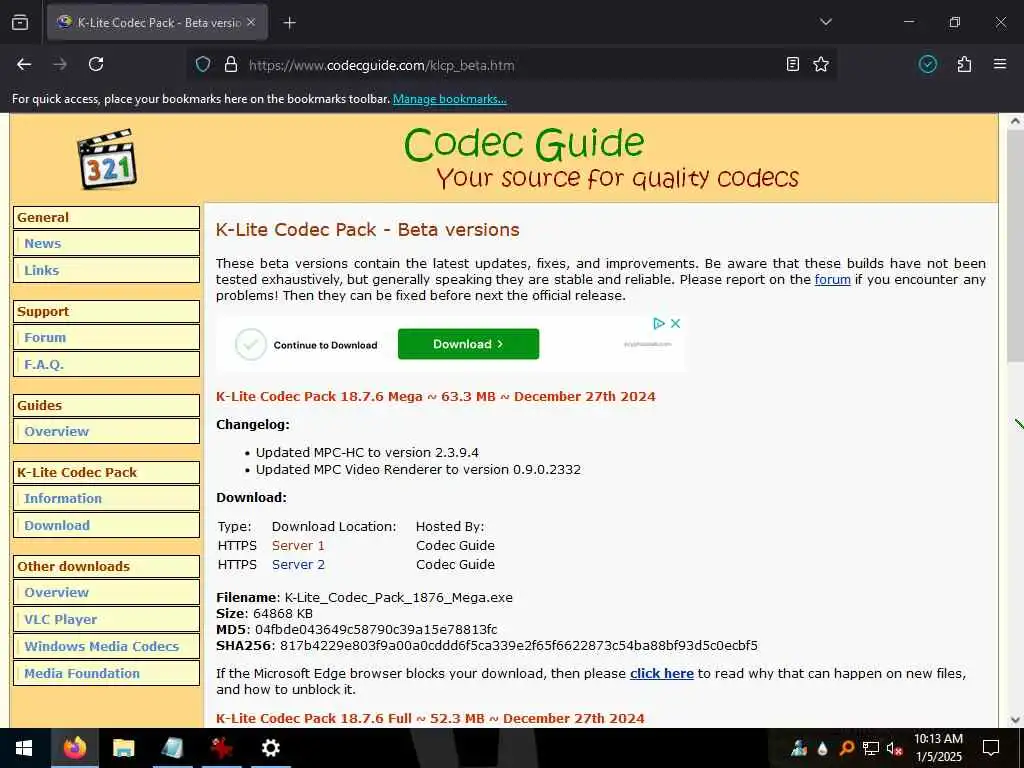This screenshot has width=1024, height=768.
Task: Click scroll down arrow of scrollbar
Action: click(x=1015, y=720)
